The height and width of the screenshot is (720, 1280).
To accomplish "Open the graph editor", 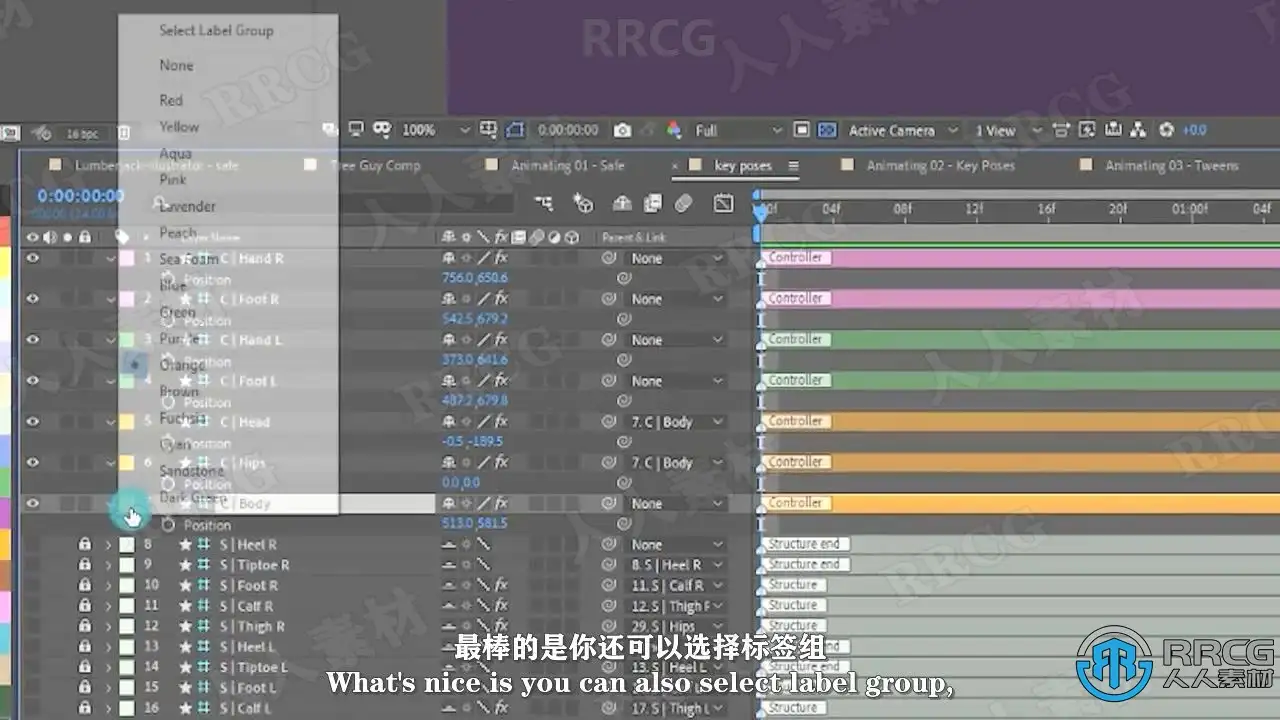I will coord(723,204).
